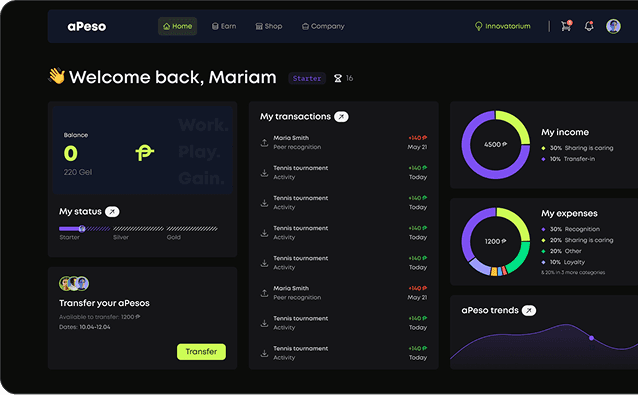Viewport: 638px width, 395px height.
Task: Click the waving hand emoji
Action: (57, 76)
